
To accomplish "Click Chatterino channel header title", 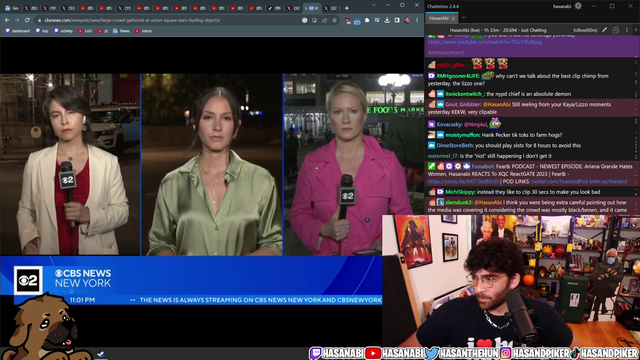I will [498, 30].
